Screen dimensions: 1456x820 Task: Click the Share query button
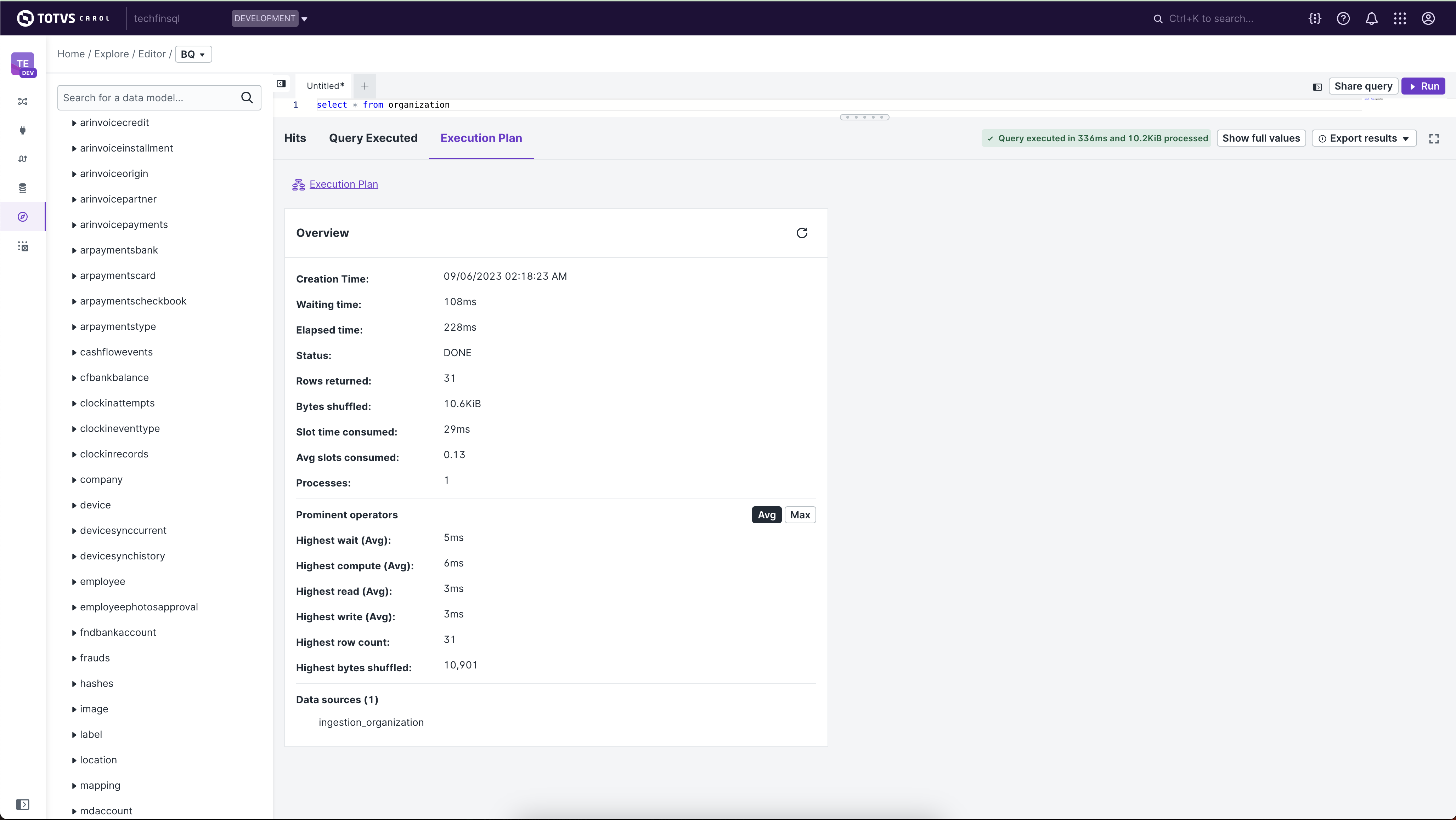1363,86
